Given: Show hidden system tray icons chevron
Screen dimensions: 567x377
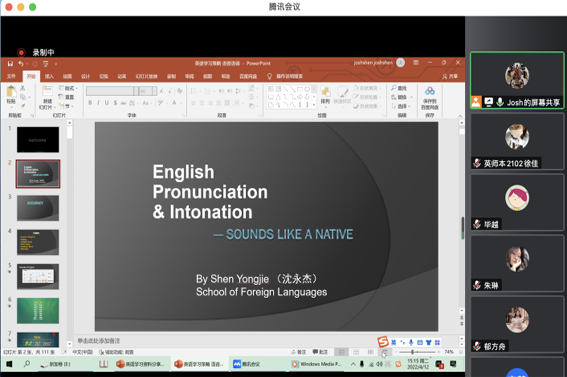Looking at the screenshot, I should (x=353, y=364).
